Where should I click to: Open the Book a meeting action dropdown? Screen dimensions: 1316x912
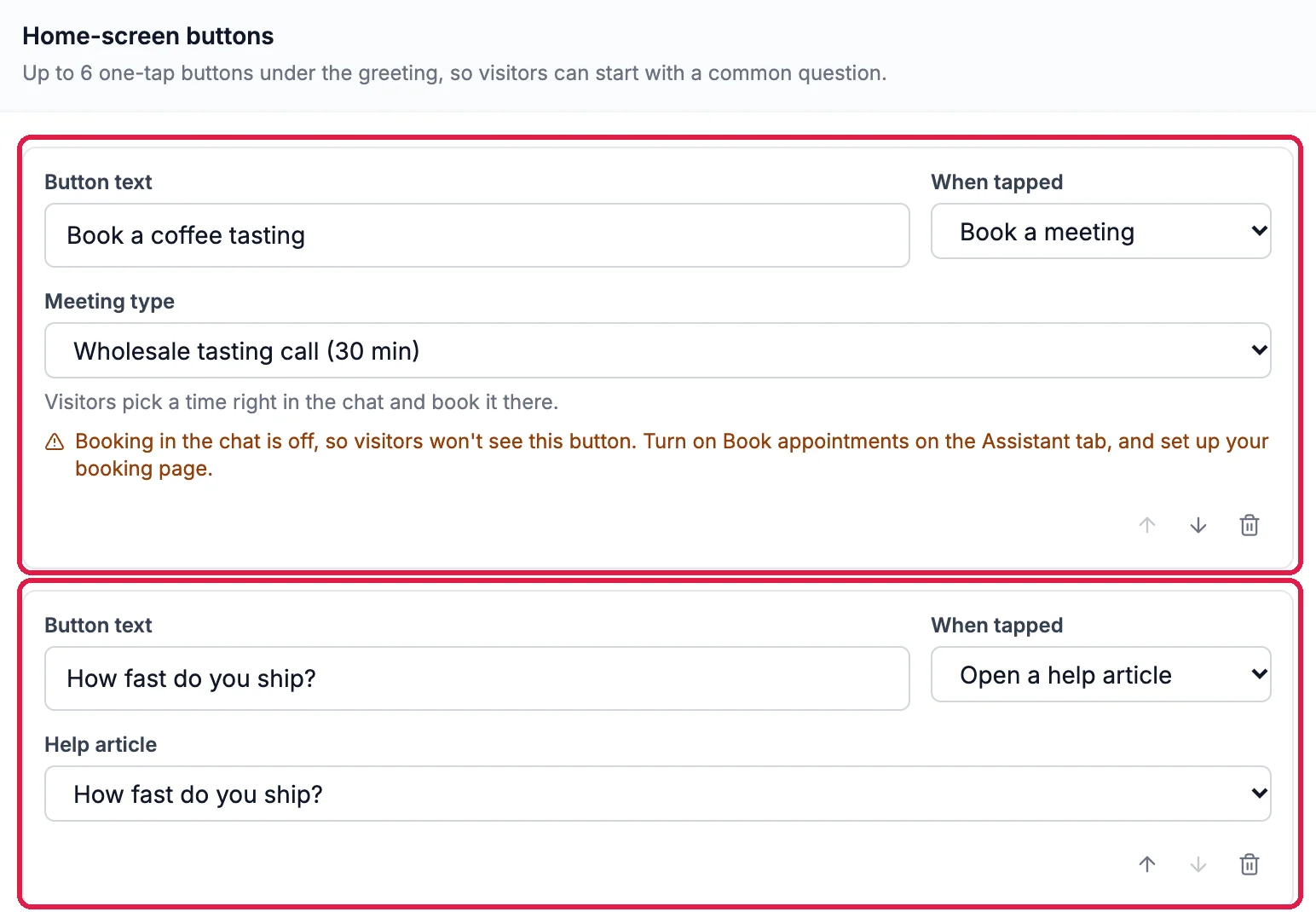pyautogui.click(x=1101, y=231)
